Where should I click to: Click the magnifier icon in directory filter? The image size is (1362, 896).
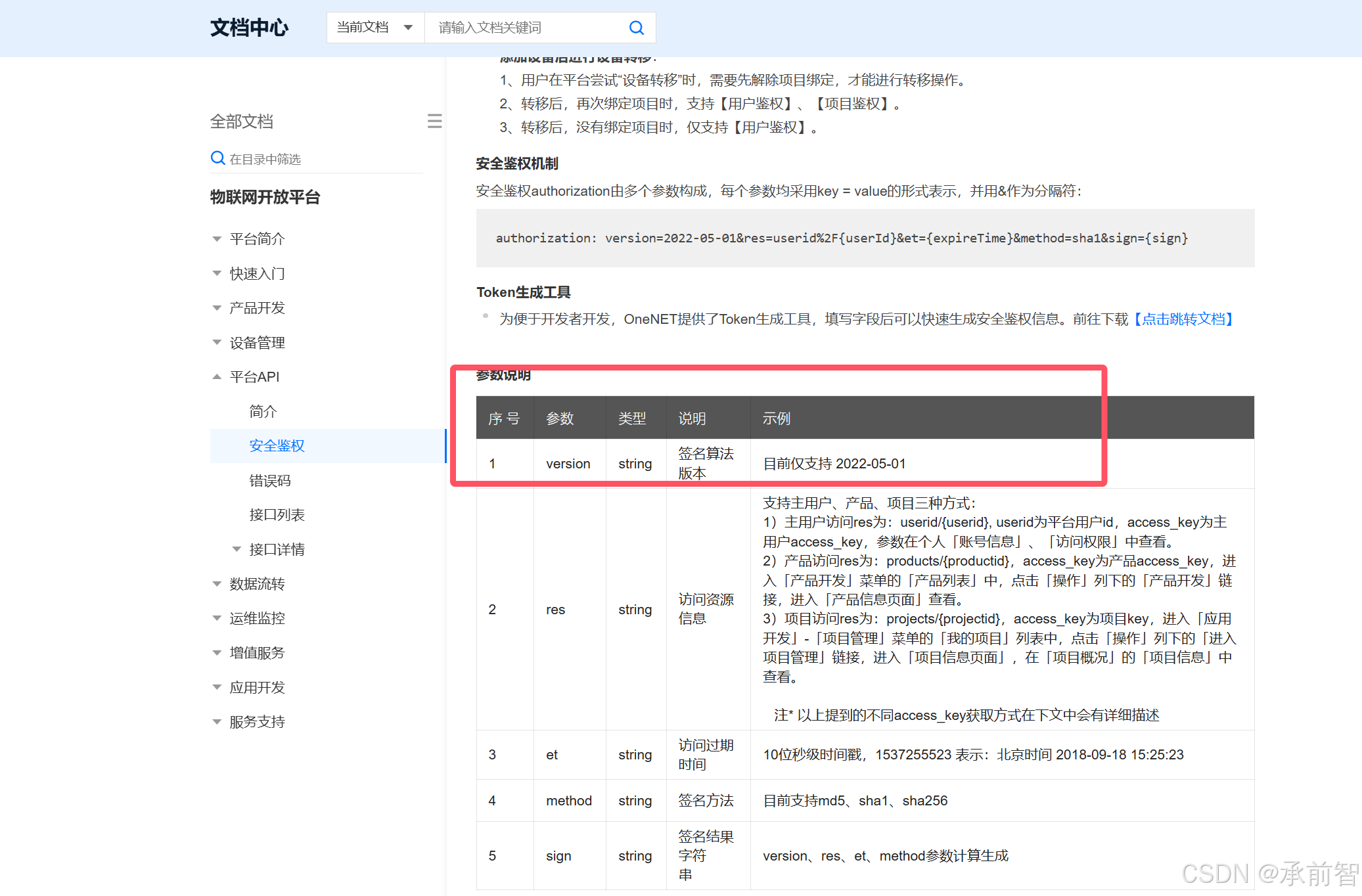point(217,158)
